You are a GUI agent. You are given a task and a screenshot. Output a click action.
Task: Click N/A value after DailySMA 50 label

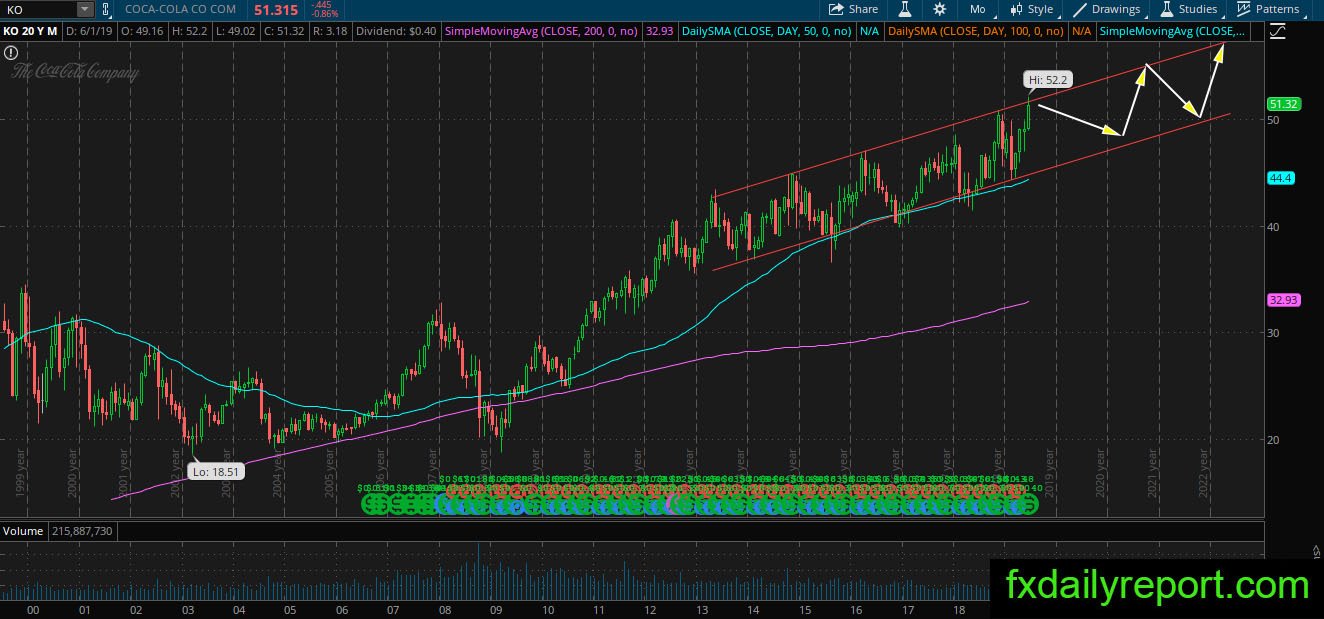tap(870, 32)
